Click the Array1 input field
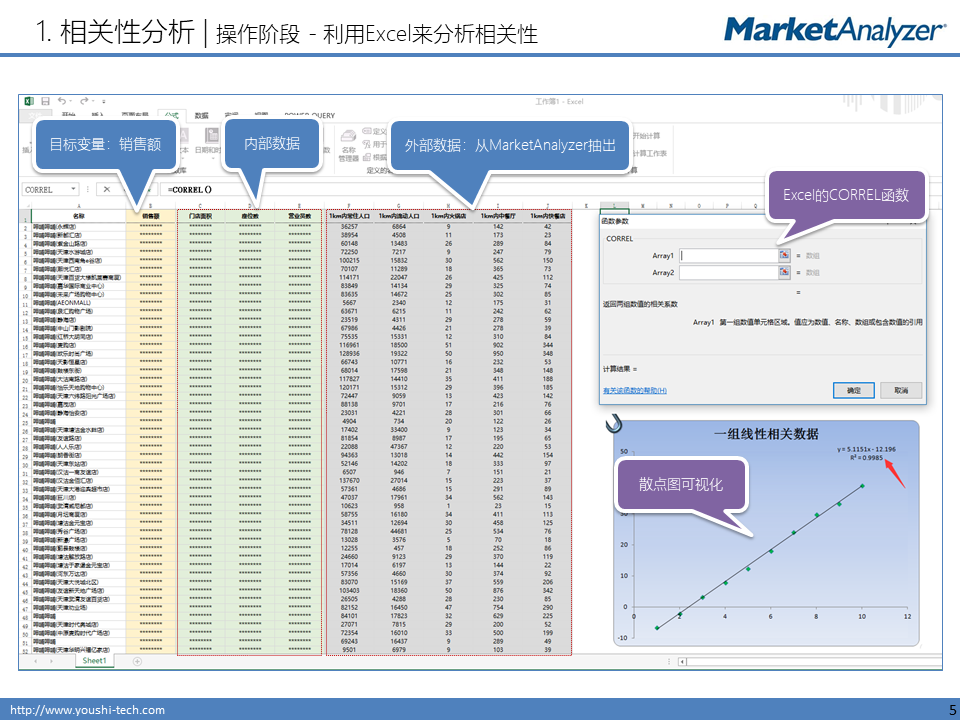Viewport: 960px width, 720px height. (x=729, y=255)
